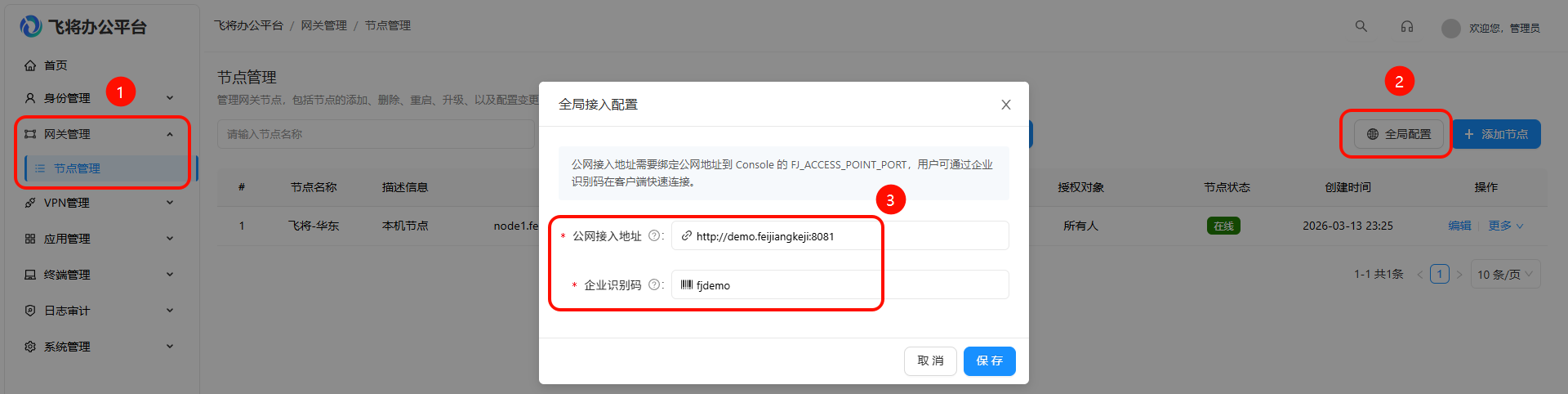Click the search magnifier icon in header
The height and width of the screenshot is (394, 1568).
(1361, 26)
